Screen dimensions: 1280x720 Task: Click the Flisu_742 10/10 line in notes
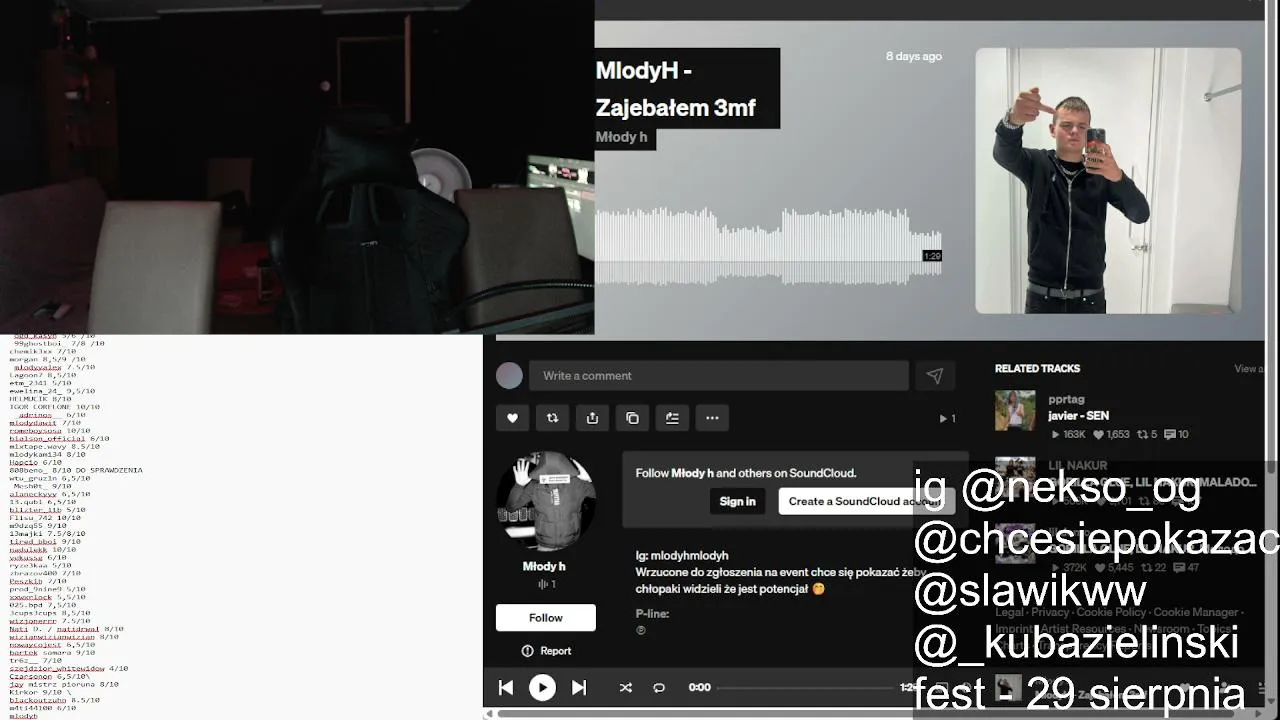pos(45,517)
